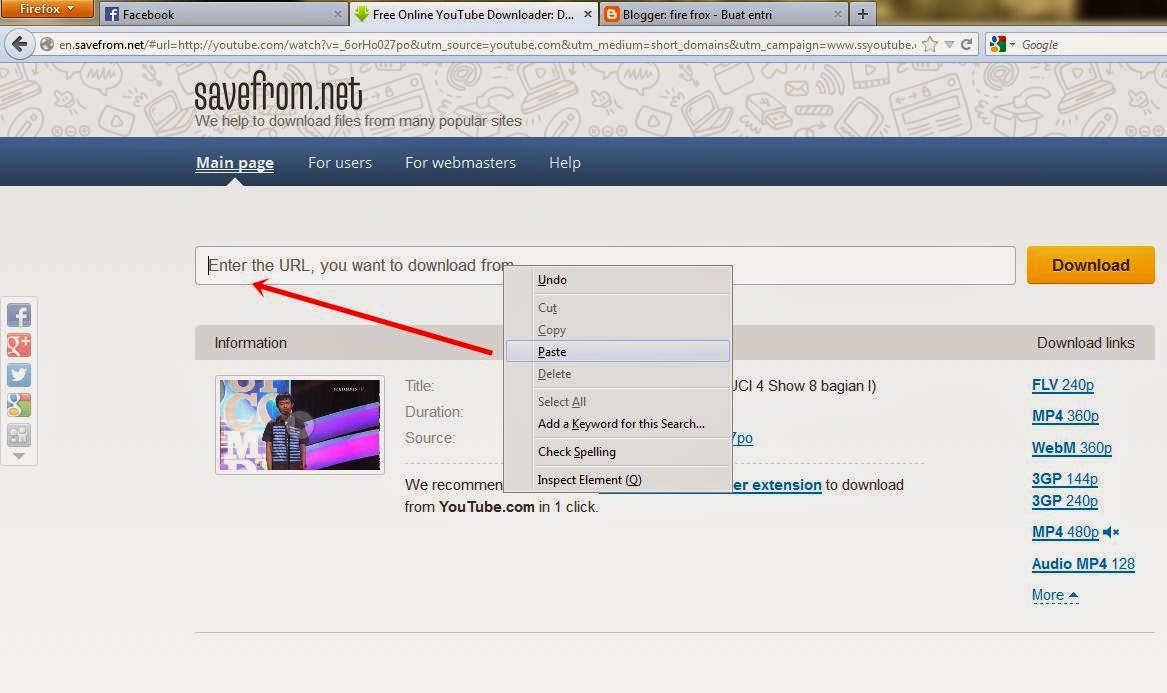This screenshot has height=693, width=1167.
Task: Click the video thumbnail preview
Action: 300,424
